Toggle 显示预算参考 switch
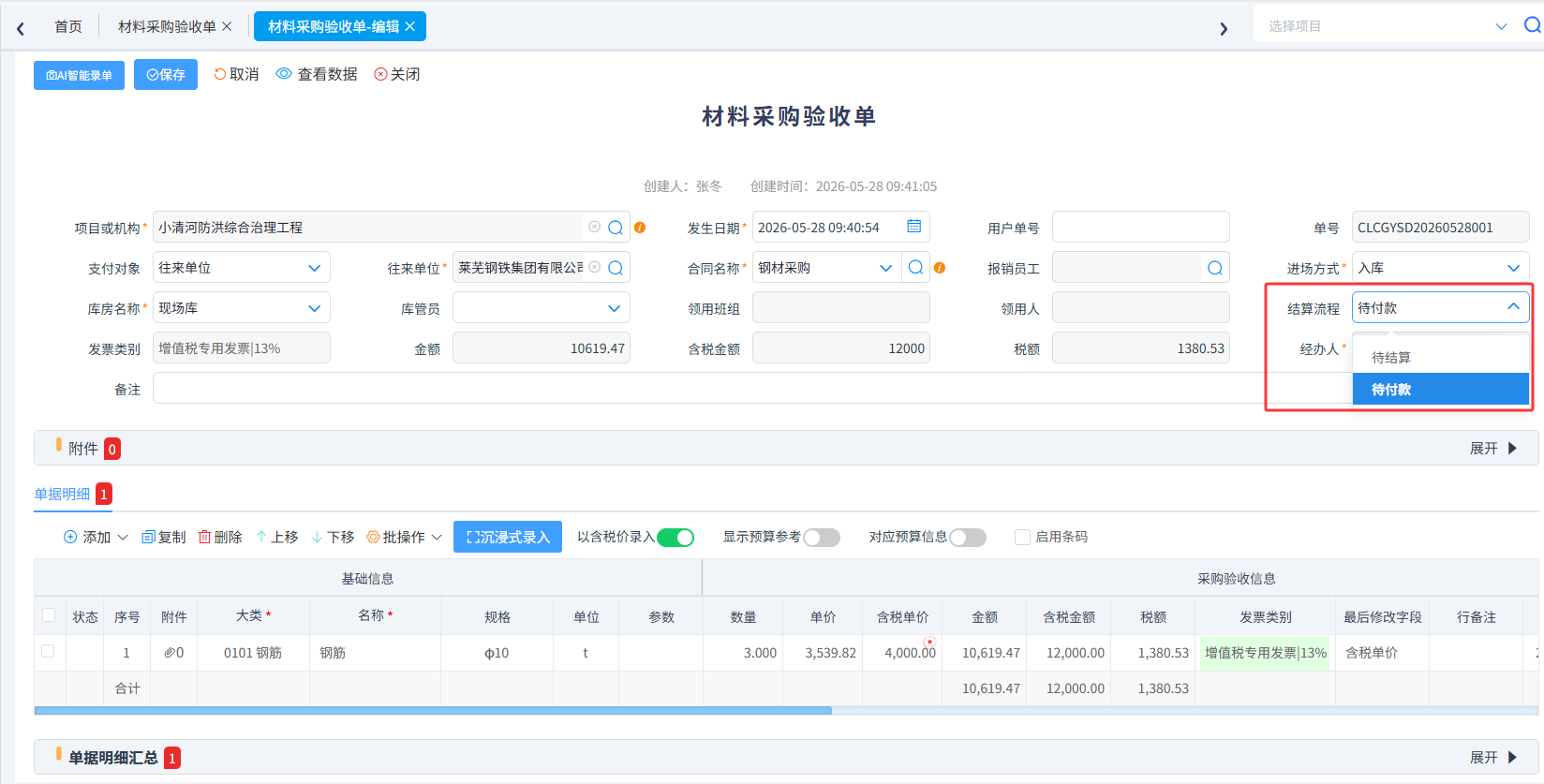1544x784 pixels. pyautogui.click(x=822, y=538)
